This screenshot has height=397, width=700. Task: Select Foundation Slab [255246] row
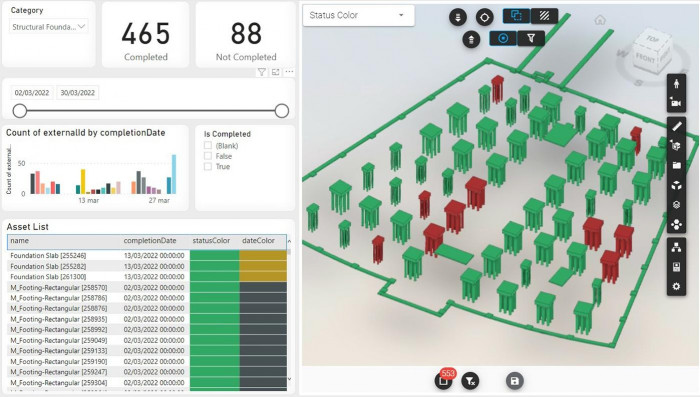point(147,255)
